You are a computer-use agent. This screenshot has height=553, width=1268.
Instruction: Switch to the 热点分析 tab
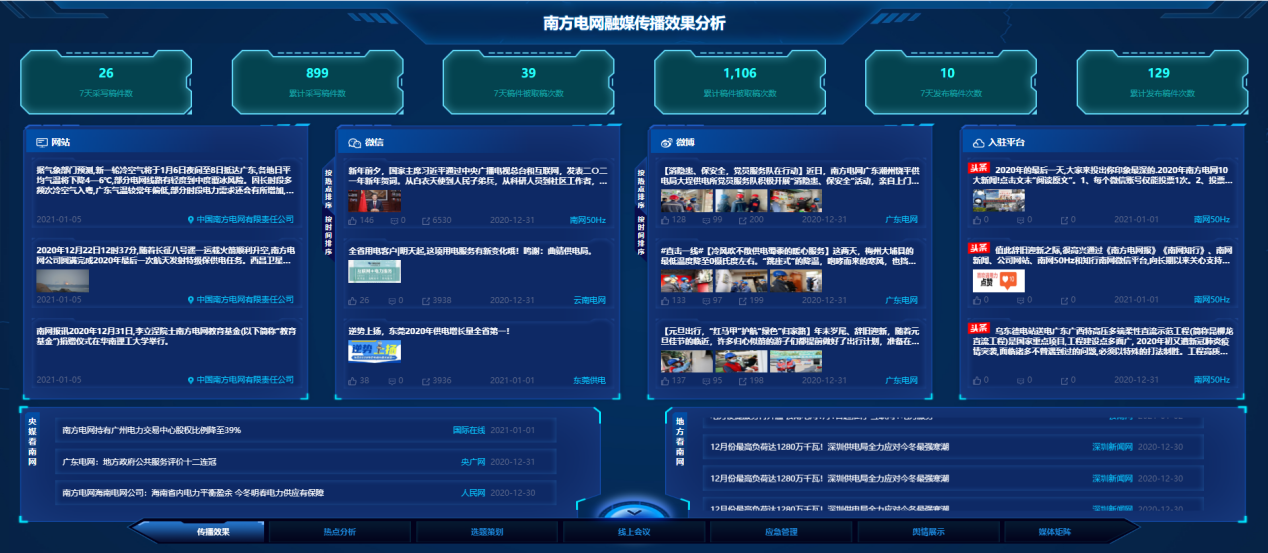click(x=339, y=532)
